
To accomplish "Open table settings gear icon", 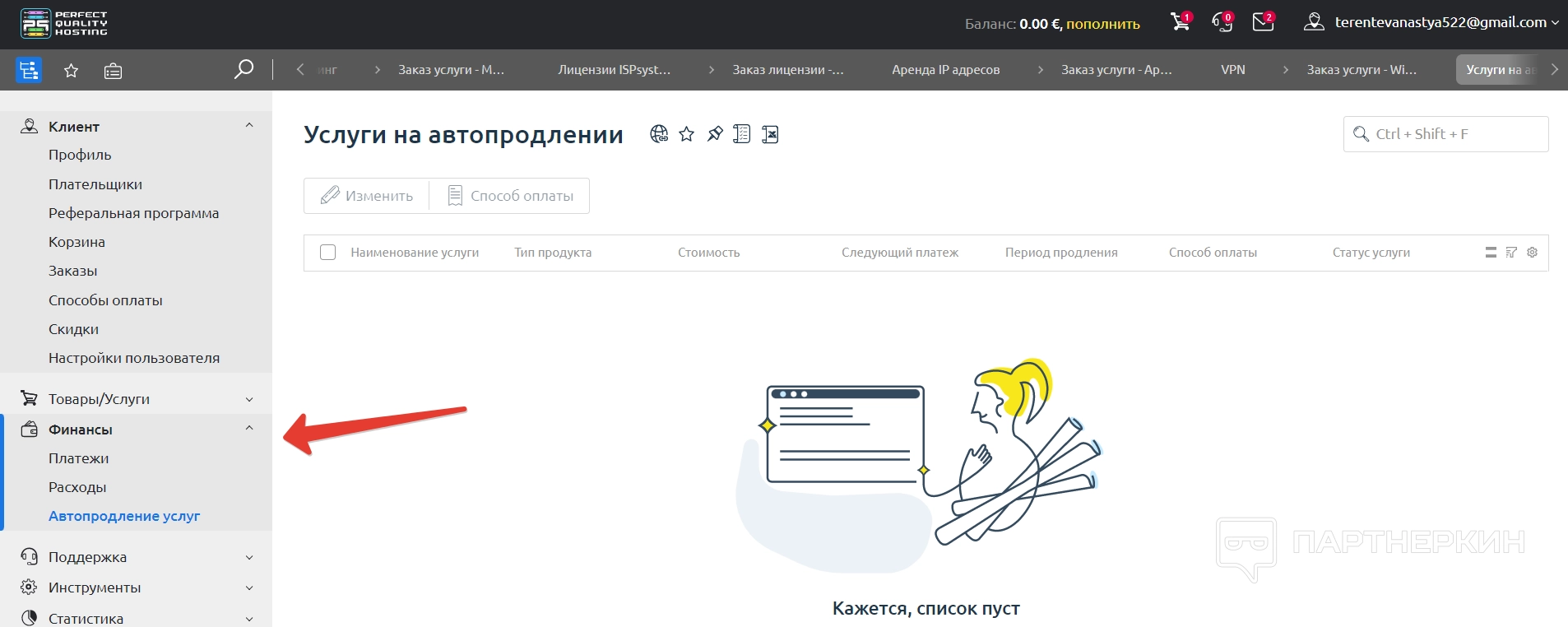I will click(x=1532, y=253).
